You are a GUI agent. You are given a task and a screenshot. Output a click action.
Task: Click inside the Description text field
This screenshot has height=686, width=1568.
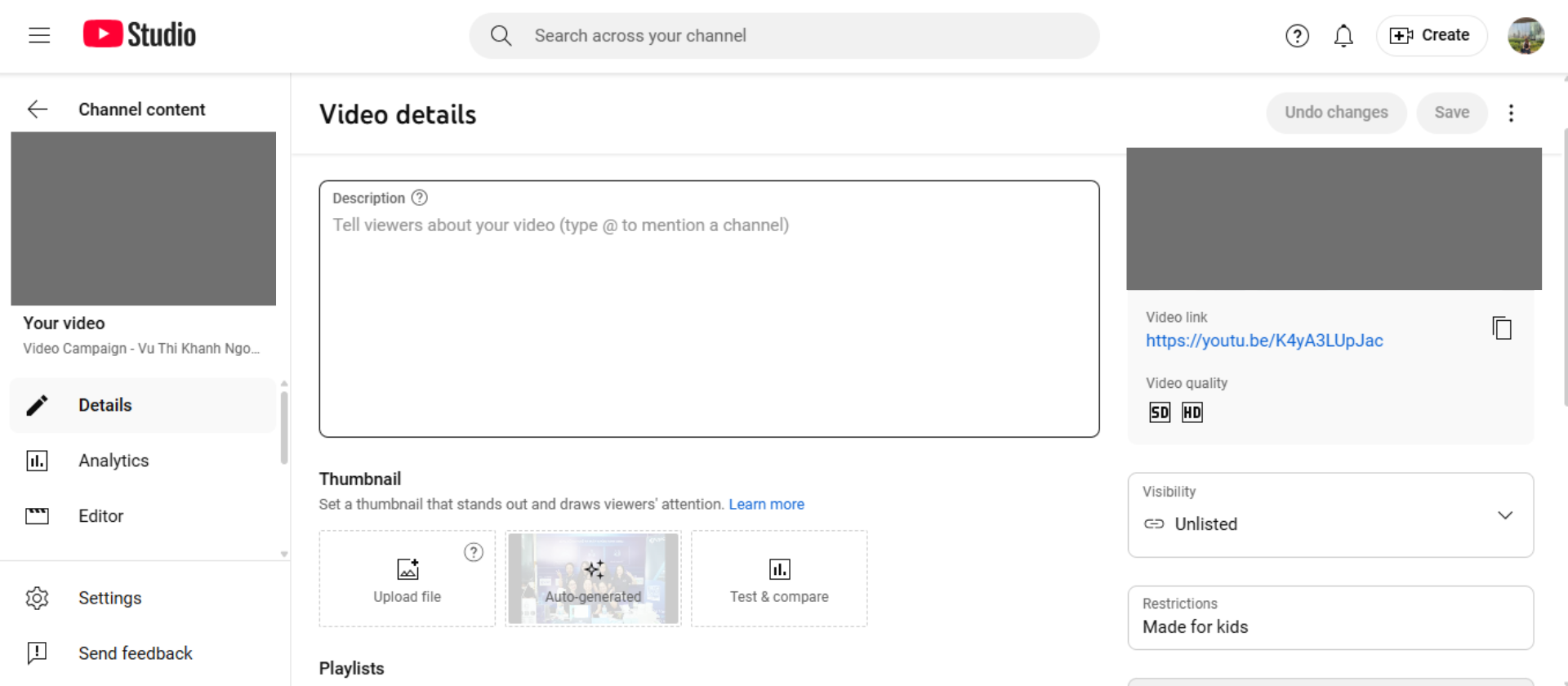(x=709, y=327)
